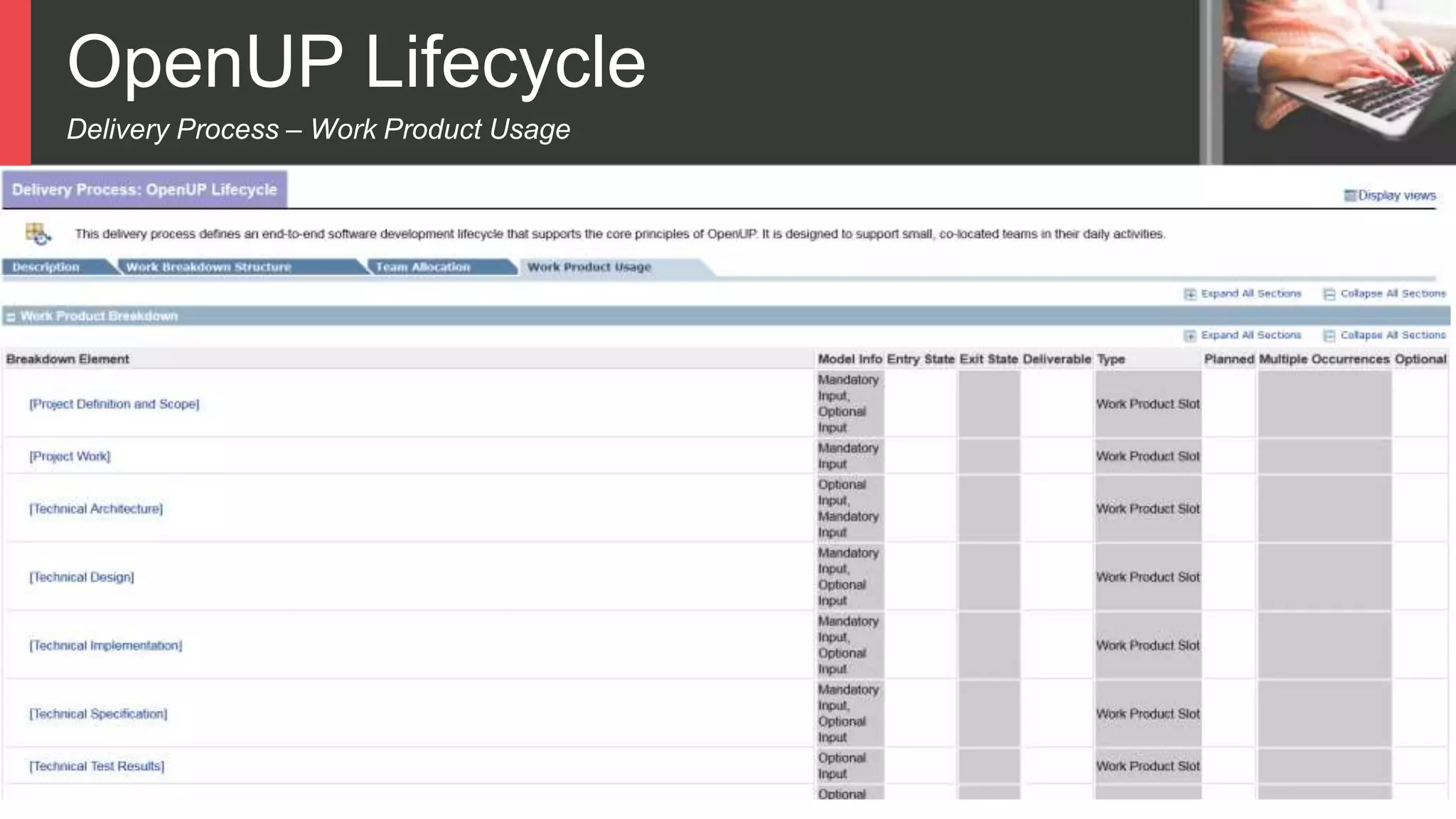Click lower Collapse All Sections minus icon
This screenshot has width=1456, height=819.
[x=1329, y=336]
